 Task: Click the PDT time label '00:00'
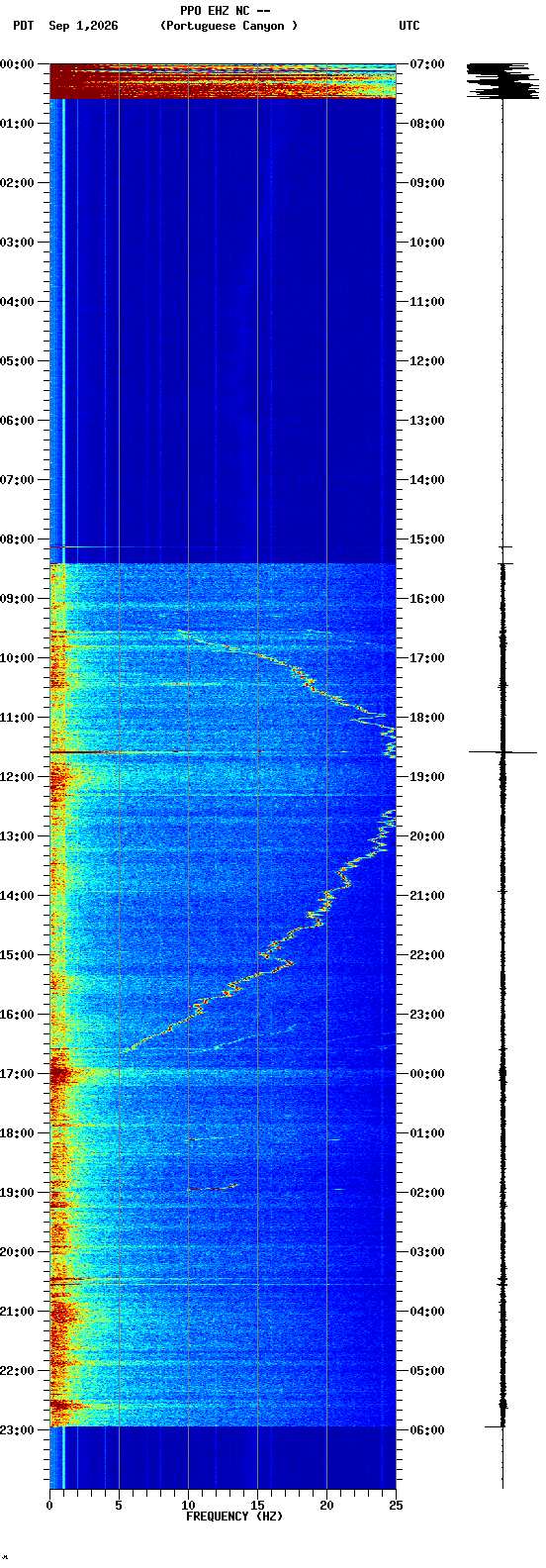[18, 63]
